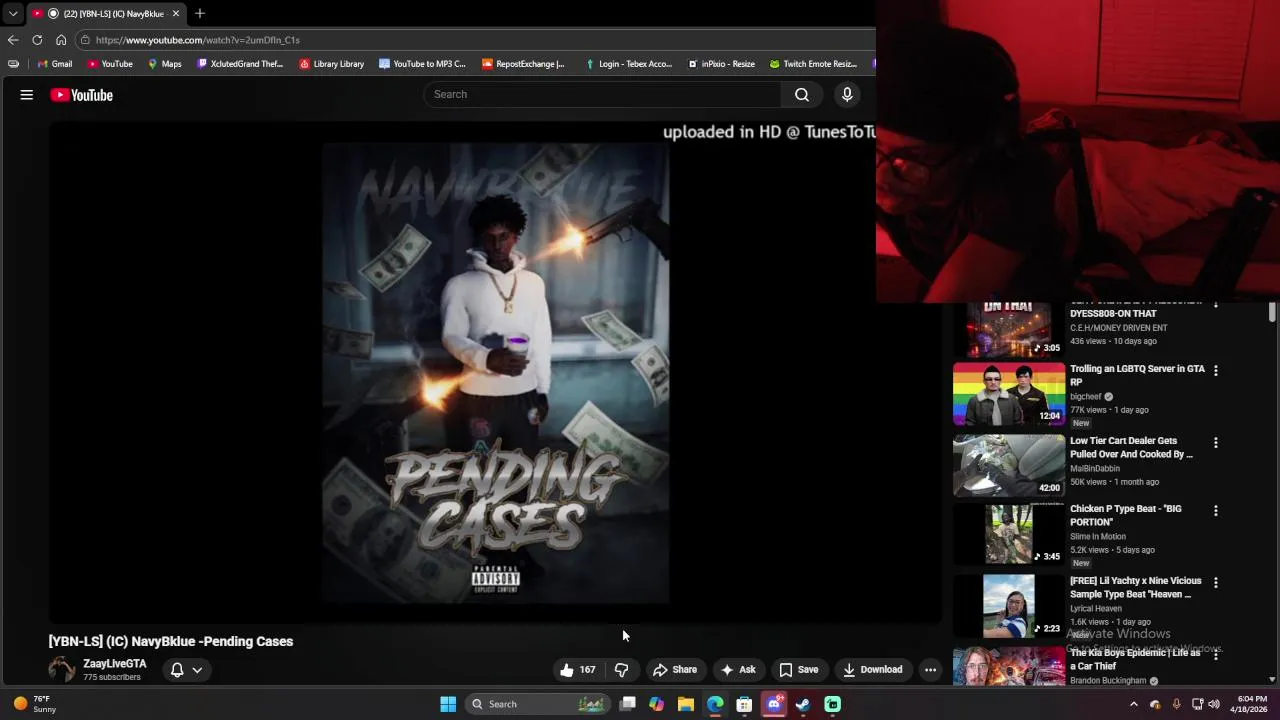Open Login - Tebex Account bookmark
The width and height of the screenshot is (1280, 720).
[628, 64]
